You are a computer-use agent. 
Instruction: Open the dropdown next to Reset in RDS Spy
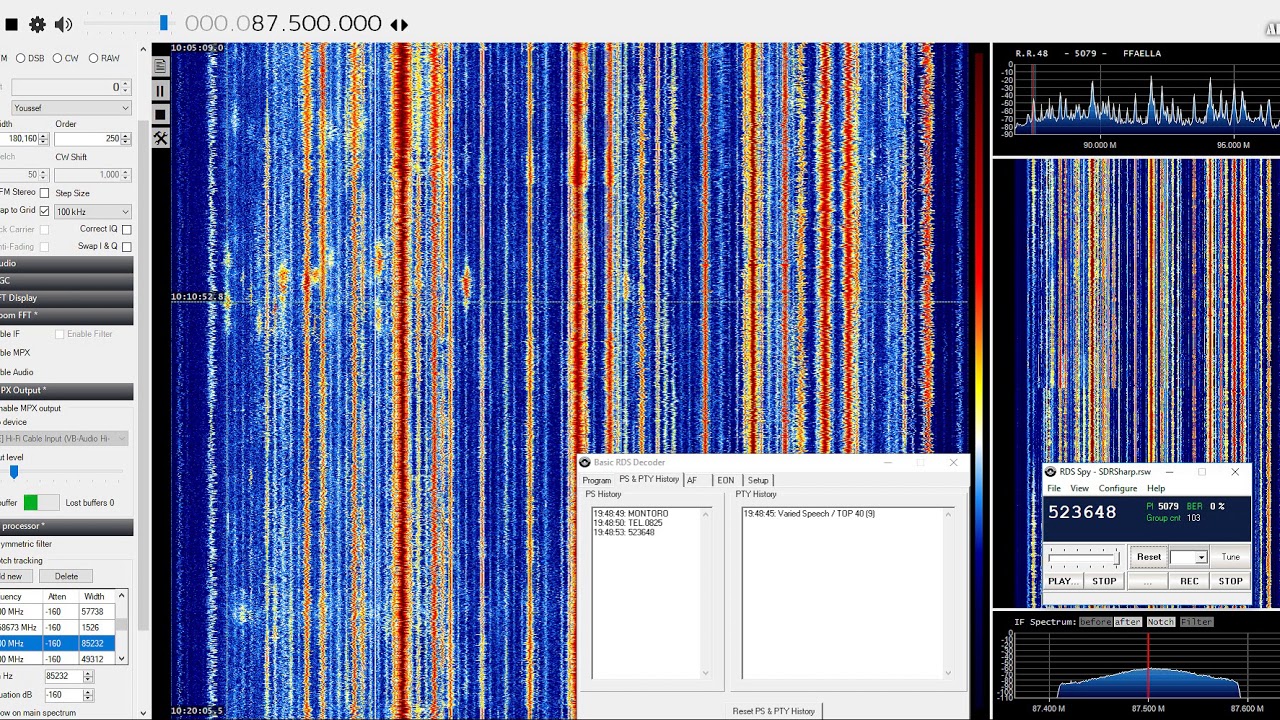(1189, 557)
